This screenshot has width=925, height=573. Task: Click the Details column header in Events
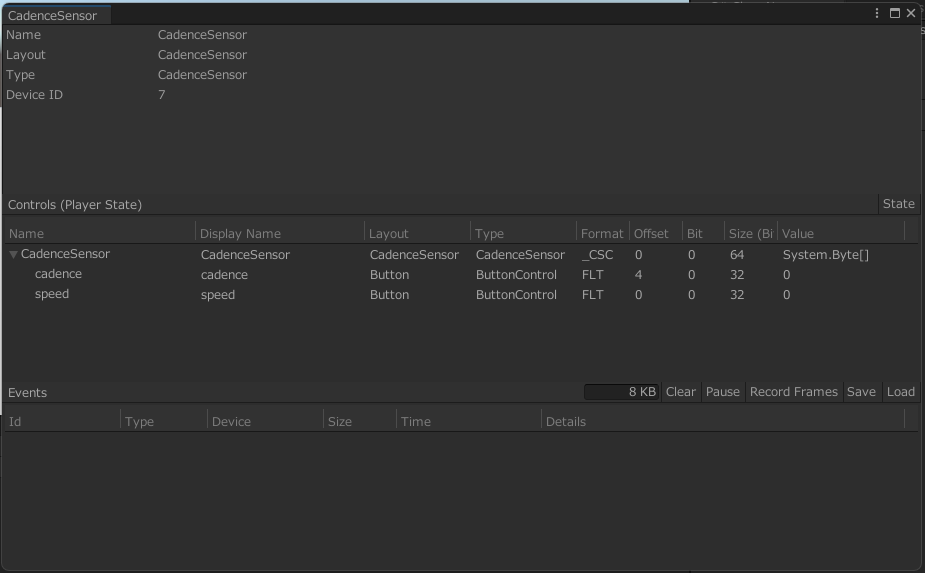[723, 421]
